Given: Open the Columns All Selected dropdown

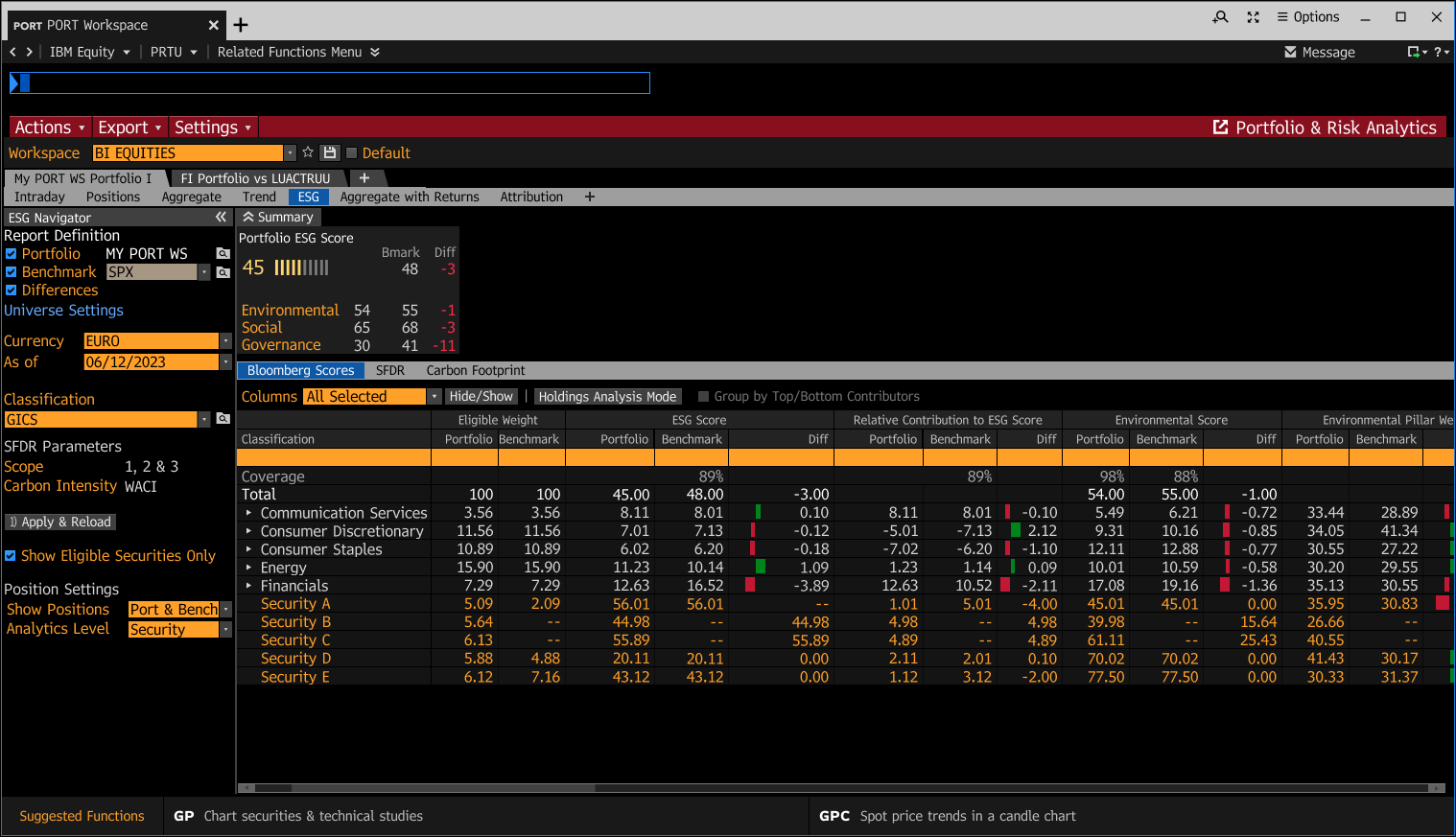Looking at the screenshot, I should point(434,397).
